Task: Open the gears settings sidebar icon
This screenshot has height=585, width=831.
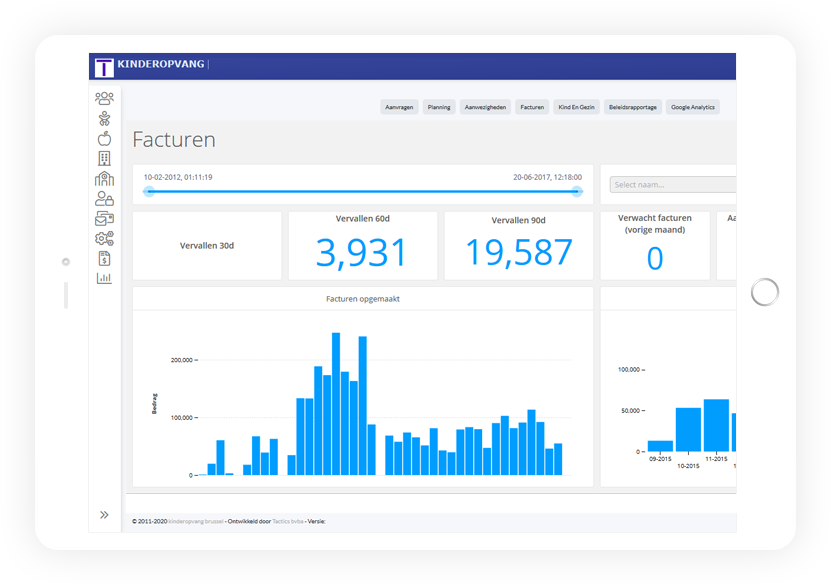Action: tap(104, 238)
